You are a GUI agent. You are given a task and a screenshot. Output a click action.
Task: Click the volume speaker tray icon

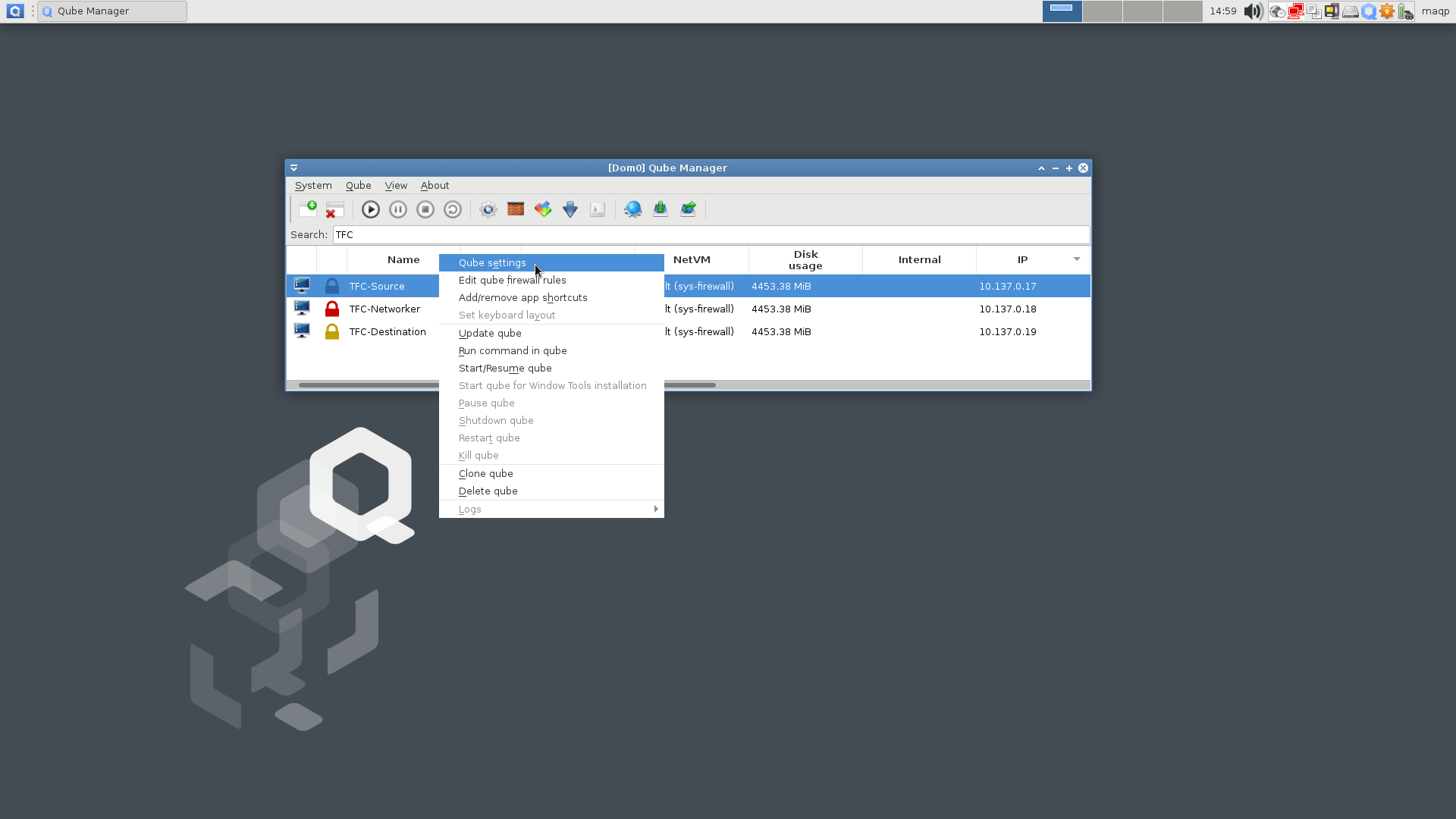(1253, 11)
